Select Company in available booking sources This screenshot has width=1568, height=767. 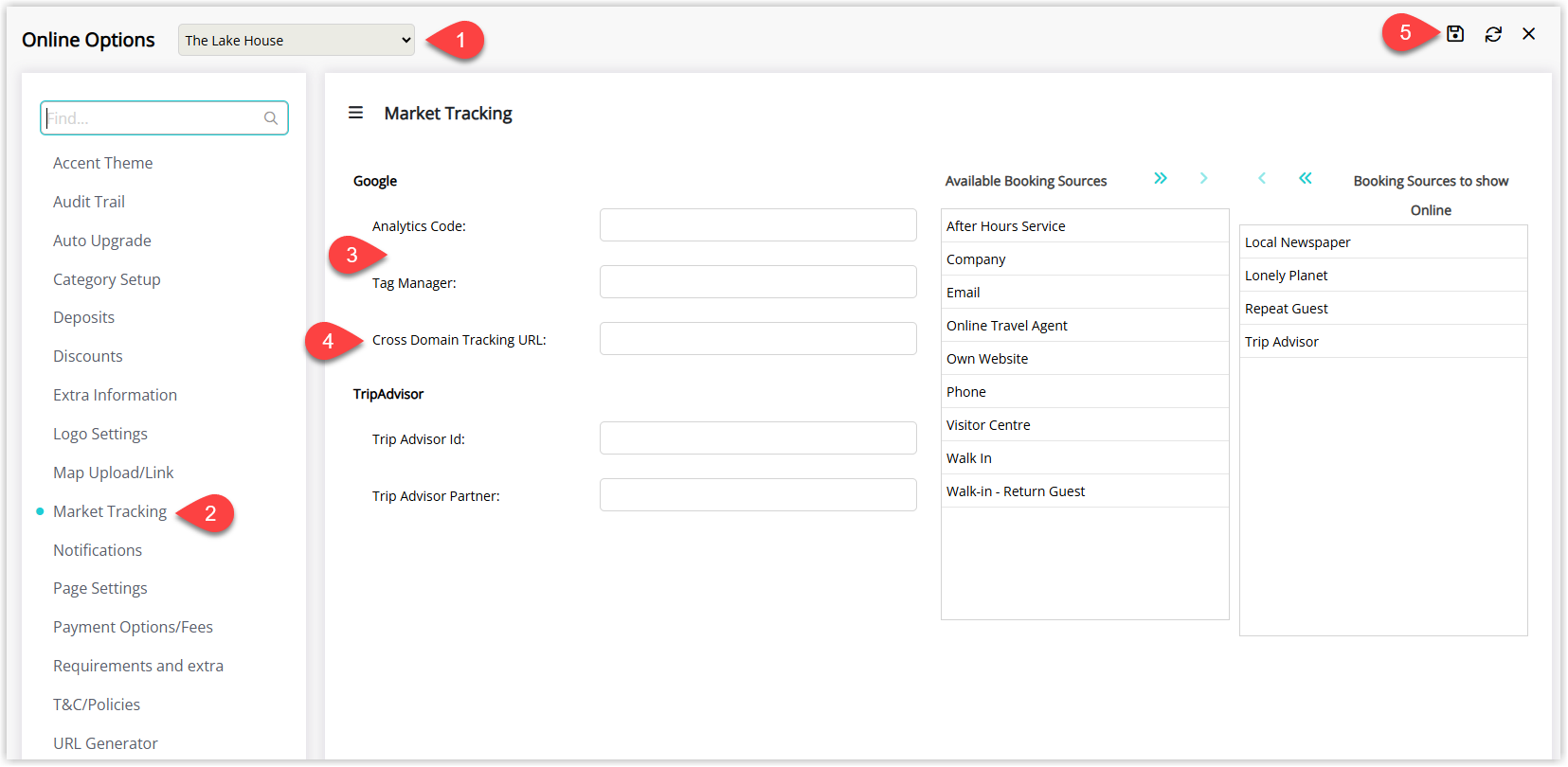1085,259
